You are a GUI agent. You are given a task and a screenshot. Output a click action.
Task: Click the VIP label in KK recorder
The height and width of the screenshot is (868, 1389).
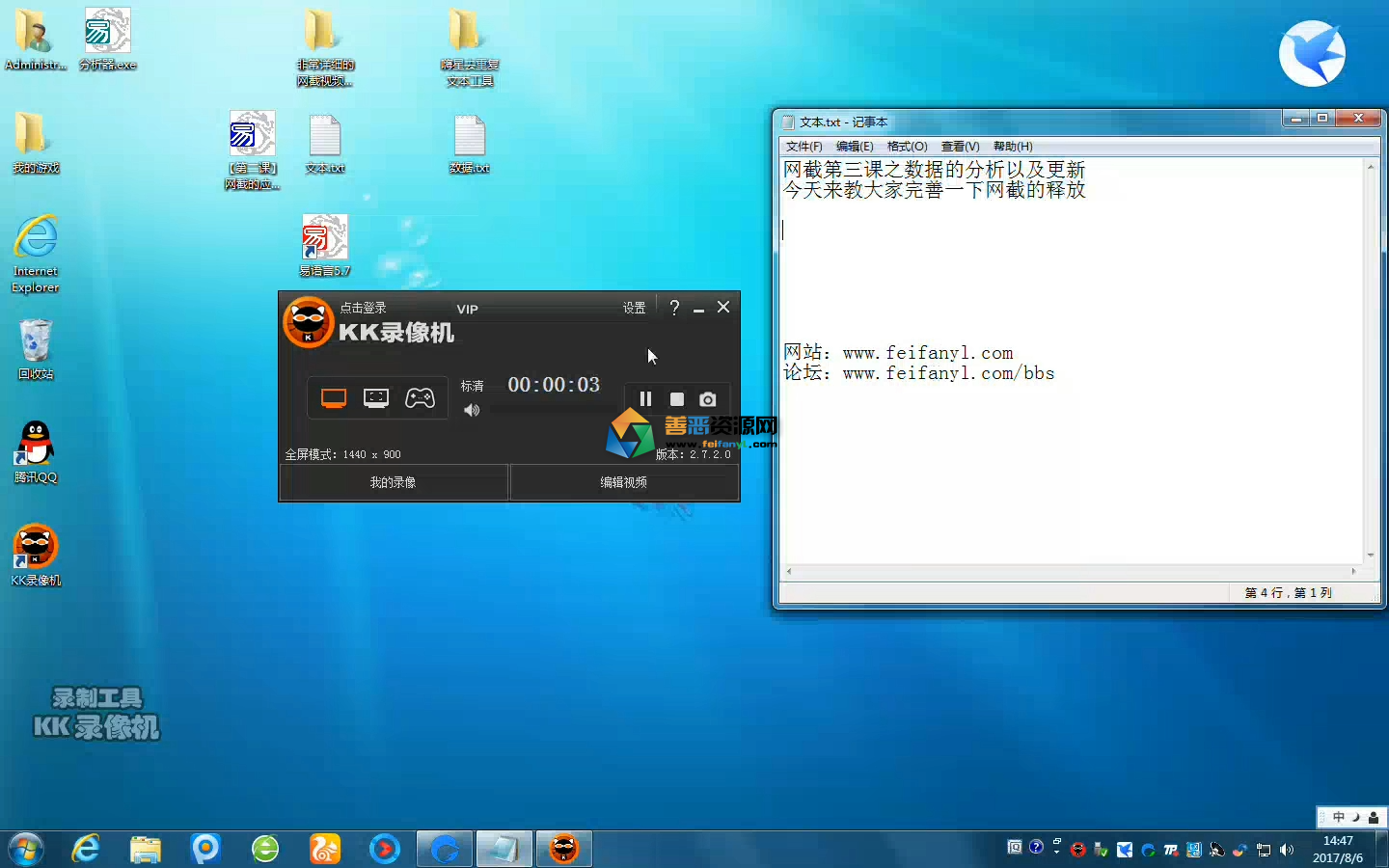point(468,310)
